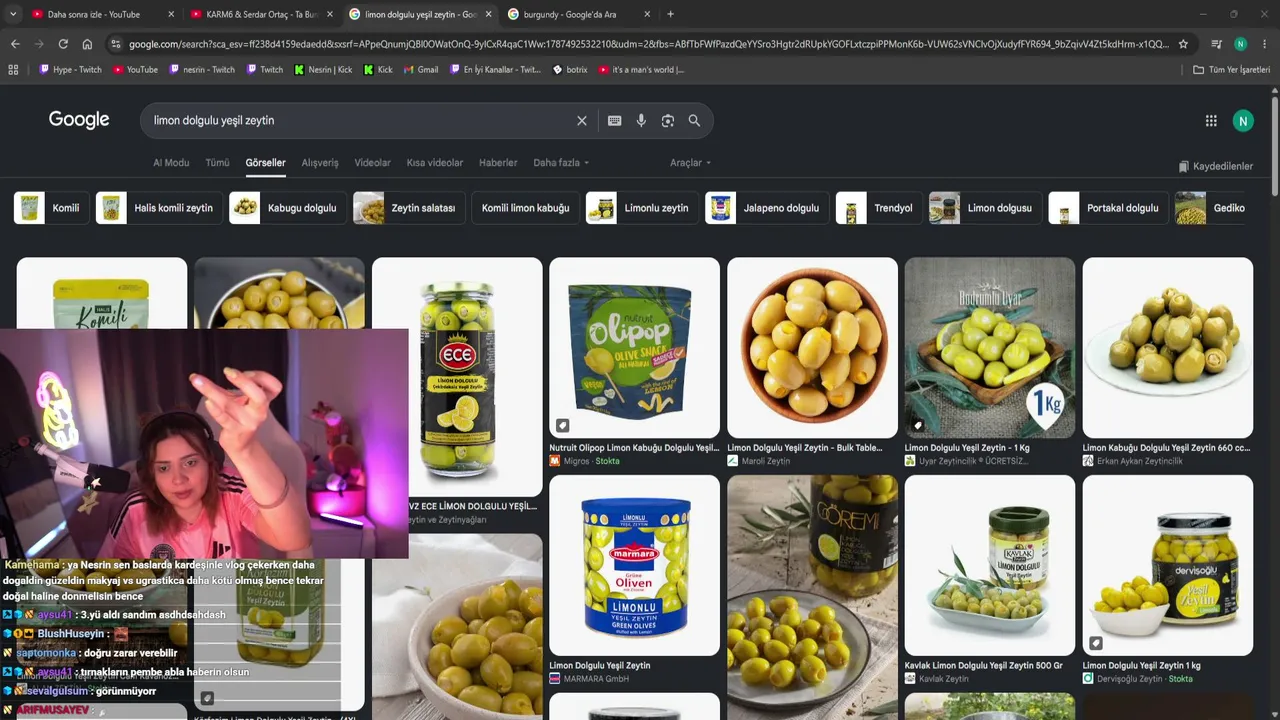This screenshot has width=1280, height=720.
Task: Open the Hype - Twitch bookmark
Action: tap(70, 70)
